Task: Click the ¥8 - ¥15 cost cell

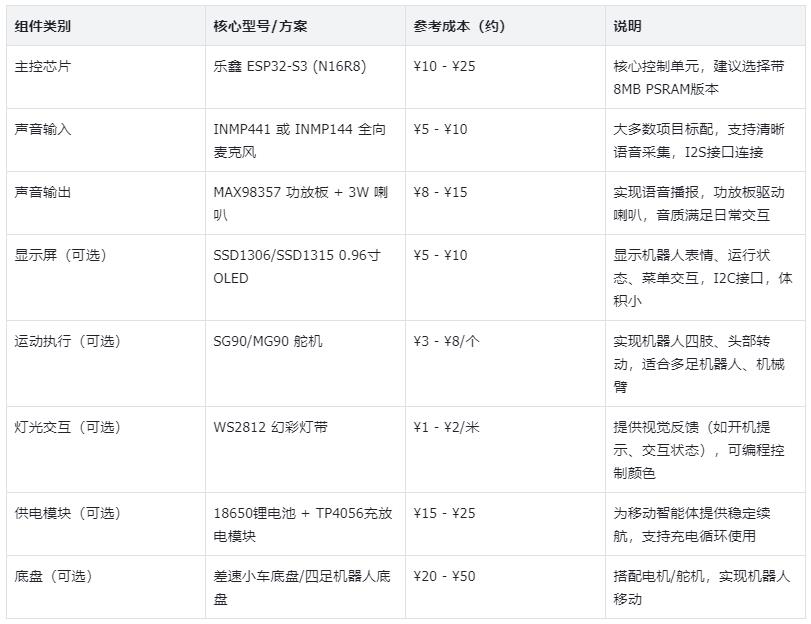Action: [x=505, y=203]
